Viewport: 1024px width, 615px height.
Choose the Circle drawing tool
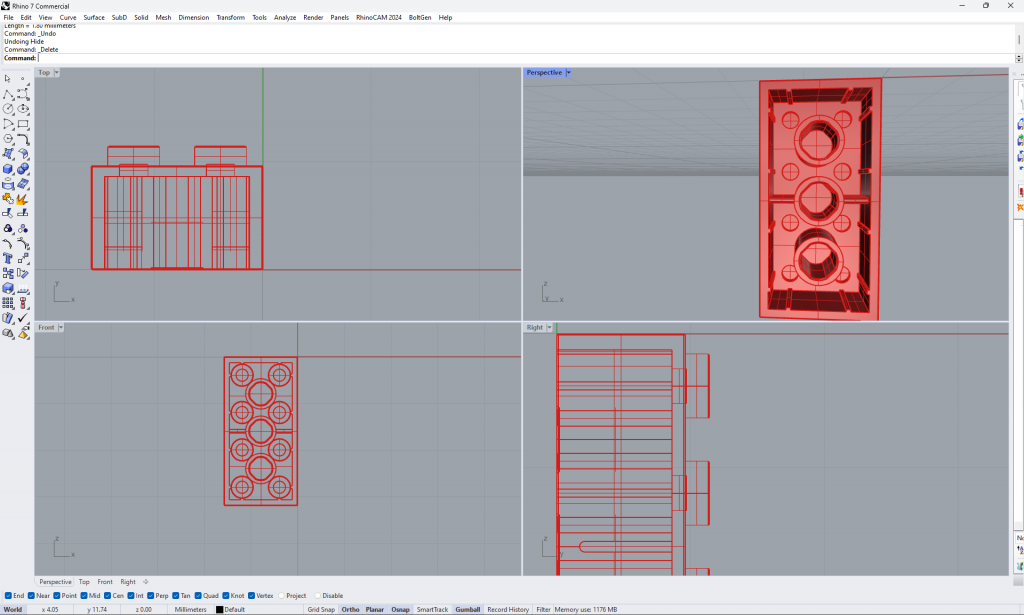click(x=8, y=109)
